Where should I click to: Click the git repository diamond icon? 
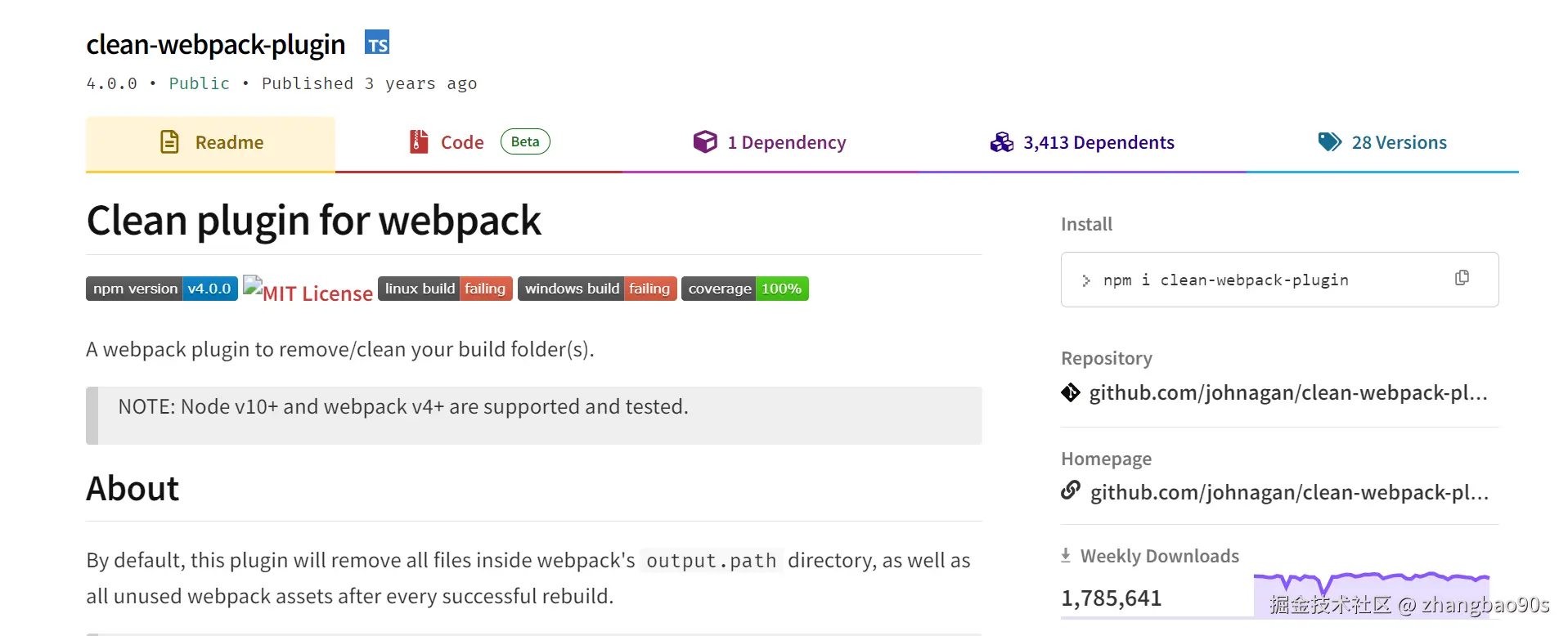(1071, 393)
